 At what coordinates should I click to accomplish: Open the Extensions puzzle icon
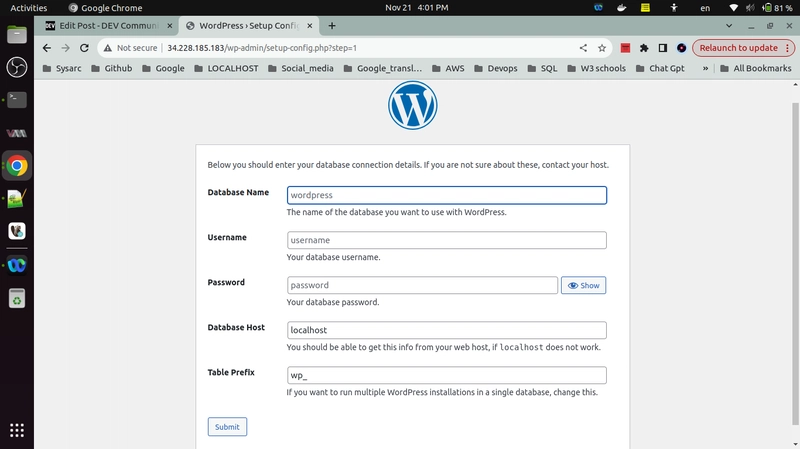pos(644,48)
